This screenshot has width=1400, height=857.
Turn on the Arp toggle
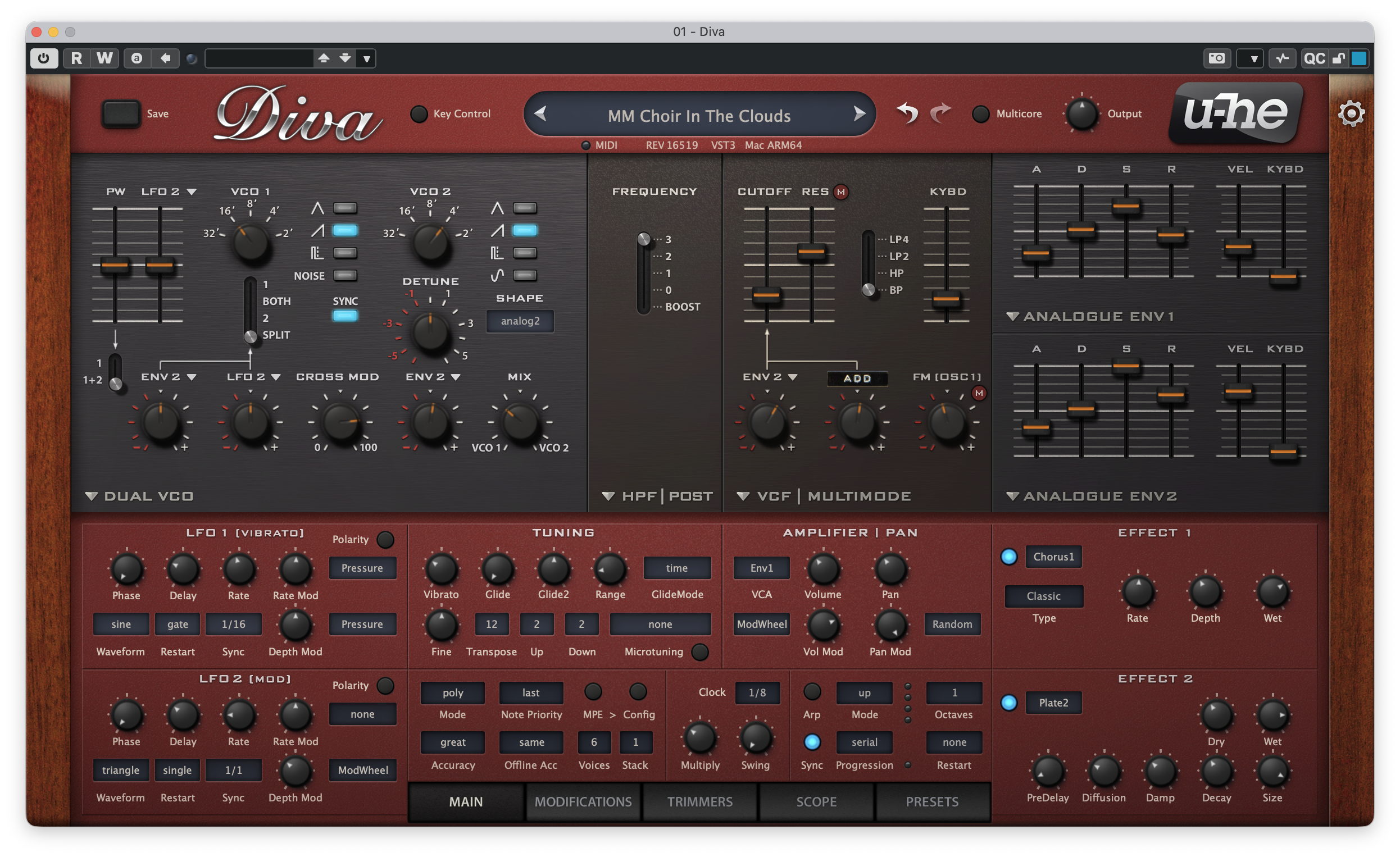point(811,692)
